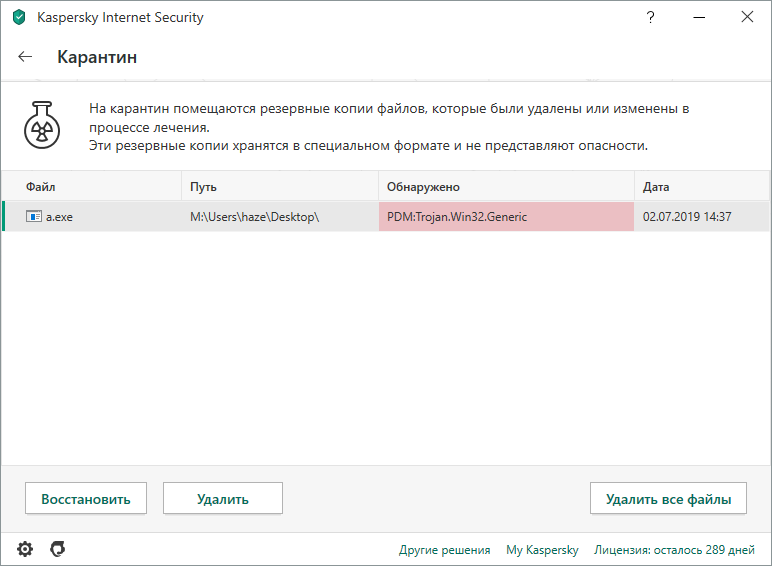772x566 pixels.
Task: Close the Kaspersky window
Action: coord(747,17)
